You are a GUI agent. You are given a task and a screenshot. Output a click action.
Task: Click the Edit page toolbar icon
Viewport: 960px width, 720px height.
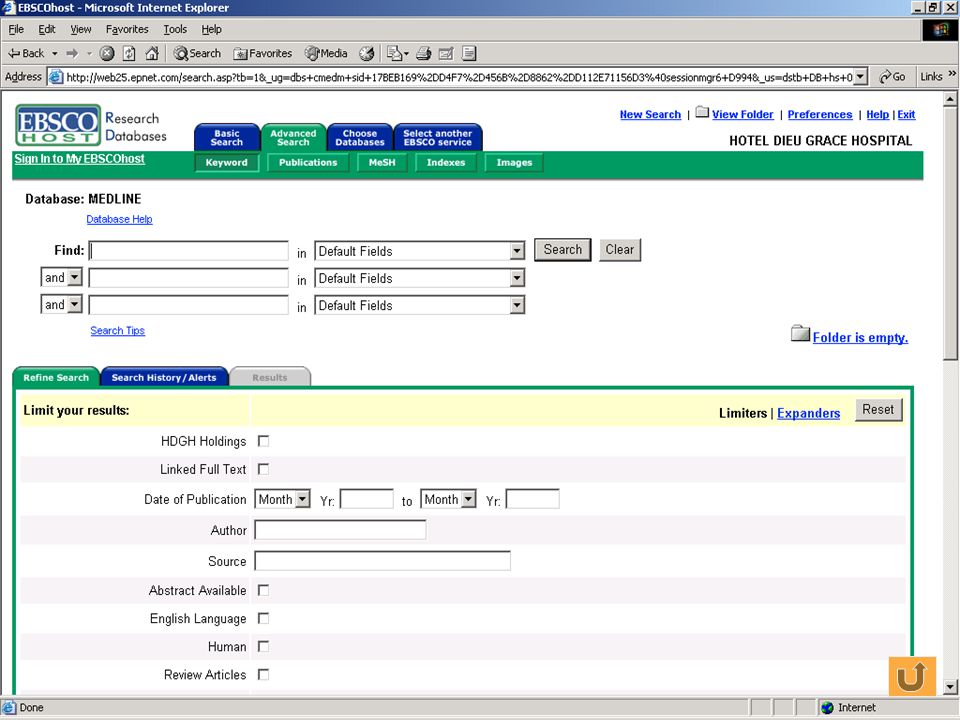click(446, 54)
